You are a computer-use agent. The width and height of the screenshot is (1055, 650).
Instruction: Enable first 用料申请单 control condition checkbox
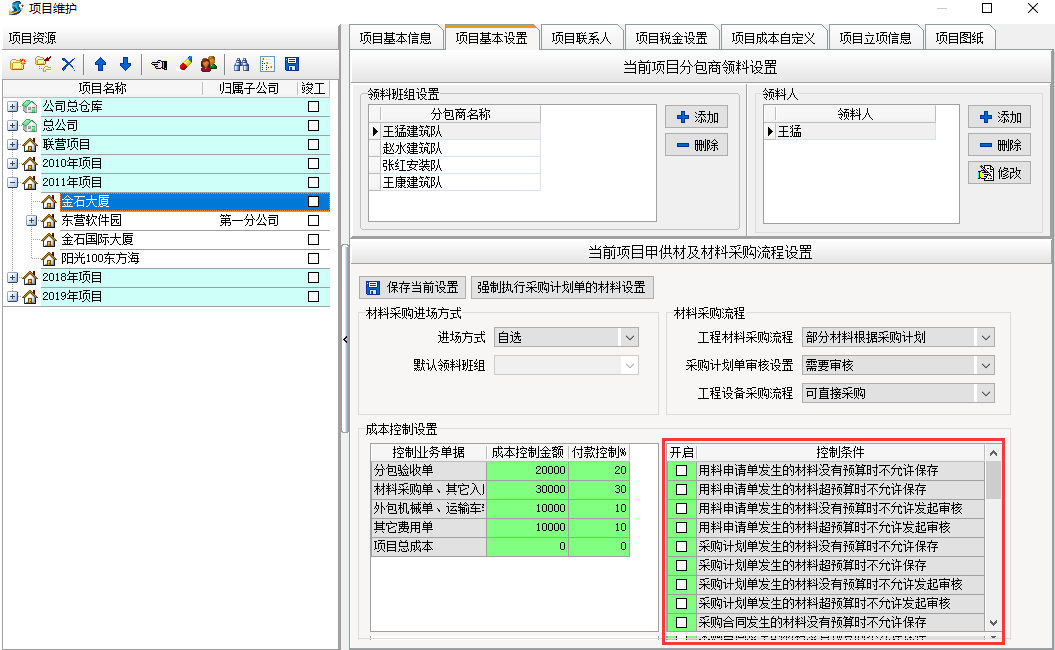point(681,470)
